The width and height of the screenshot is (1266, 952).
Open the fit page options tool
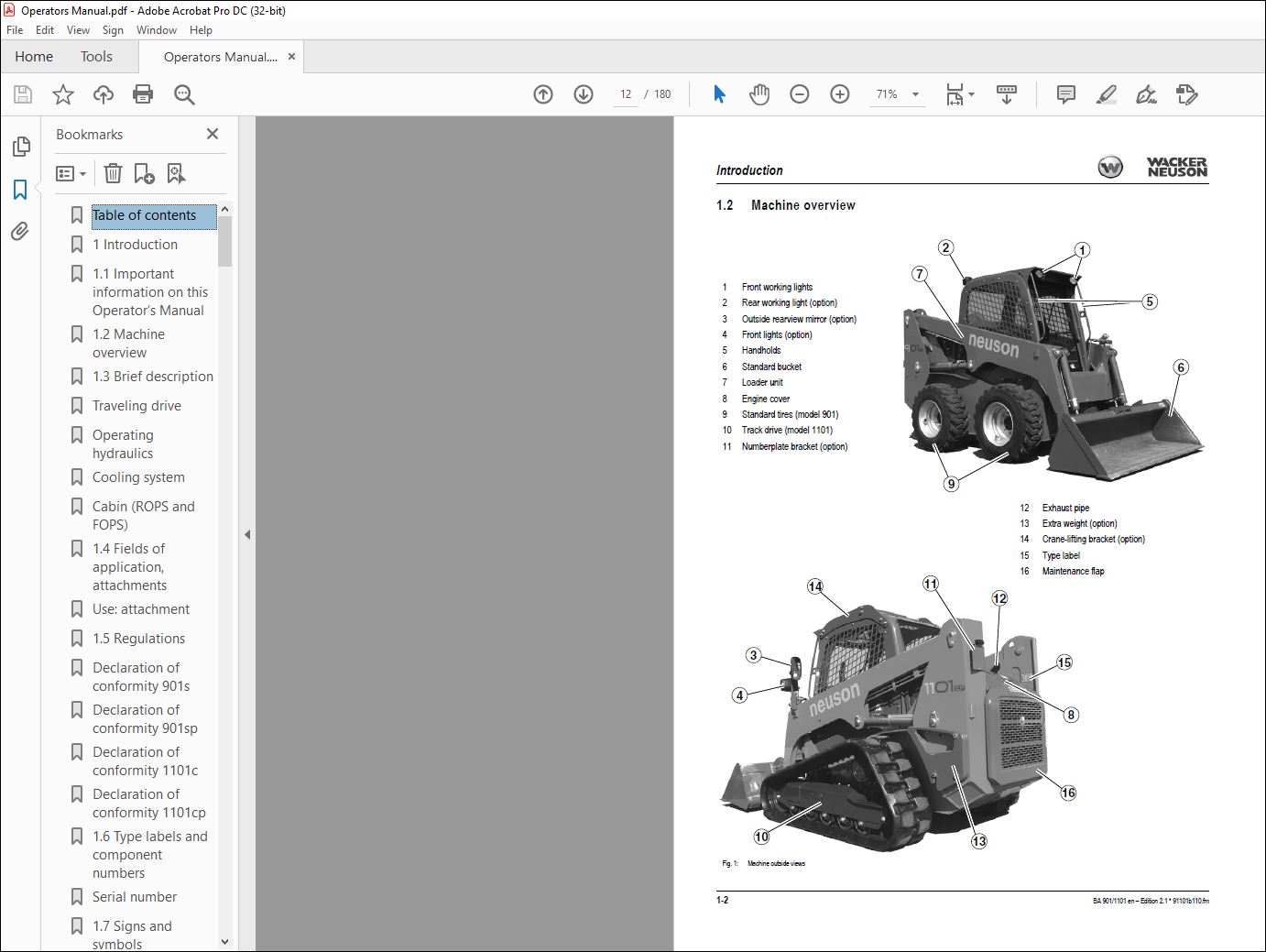coord(959,94)
